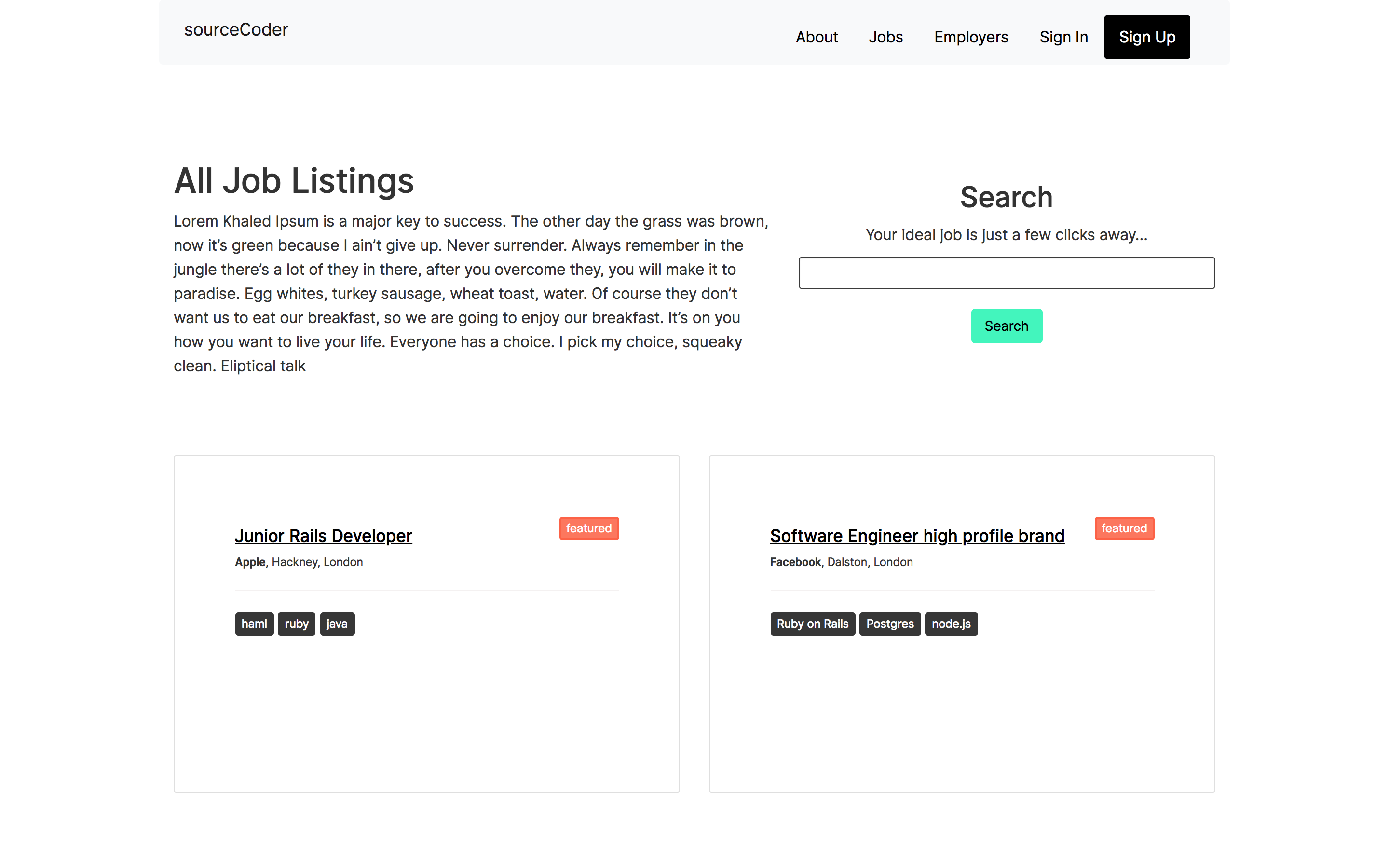Select the java skill tag
Viewport: 1389px width, 868px height.
click(337, 624)
